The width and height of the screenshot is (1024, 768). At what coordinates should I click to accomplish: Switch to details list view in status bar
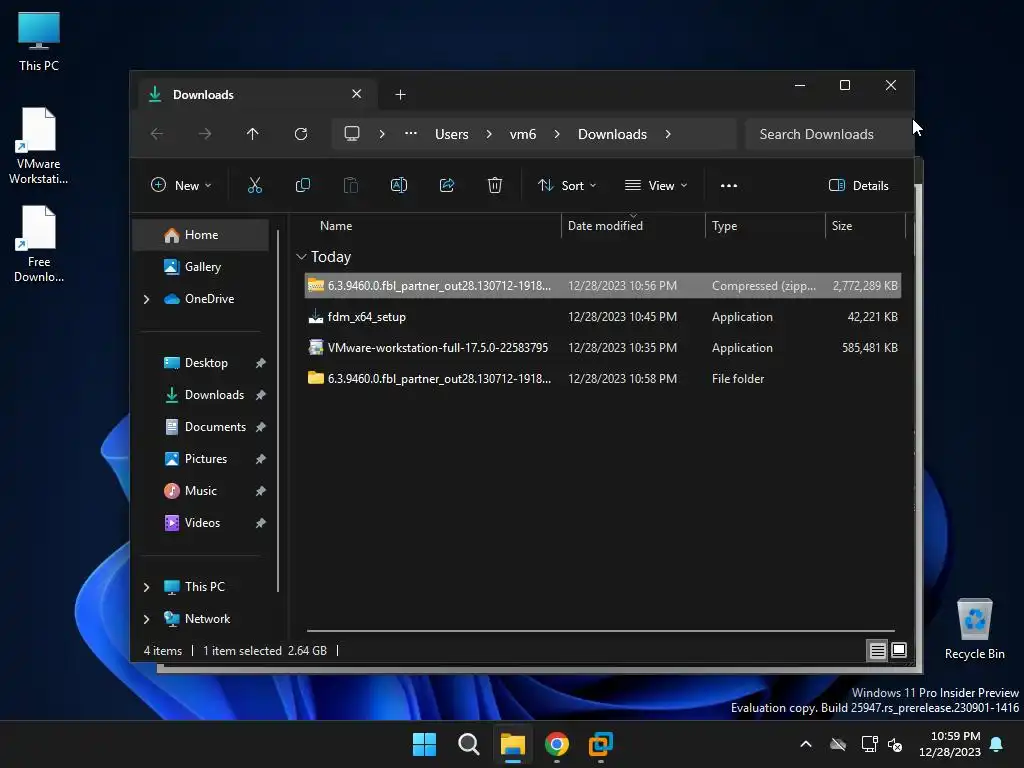pos(877,650)
